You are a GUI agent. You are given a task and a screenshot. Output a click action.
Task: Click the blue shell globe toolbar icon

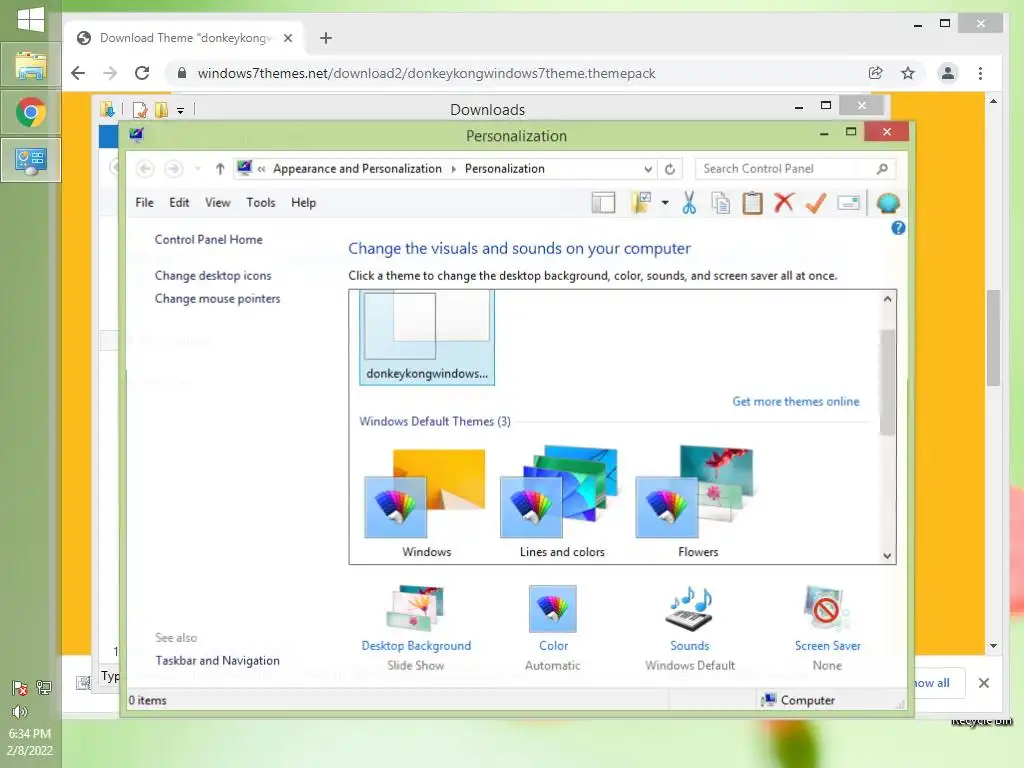888,203
